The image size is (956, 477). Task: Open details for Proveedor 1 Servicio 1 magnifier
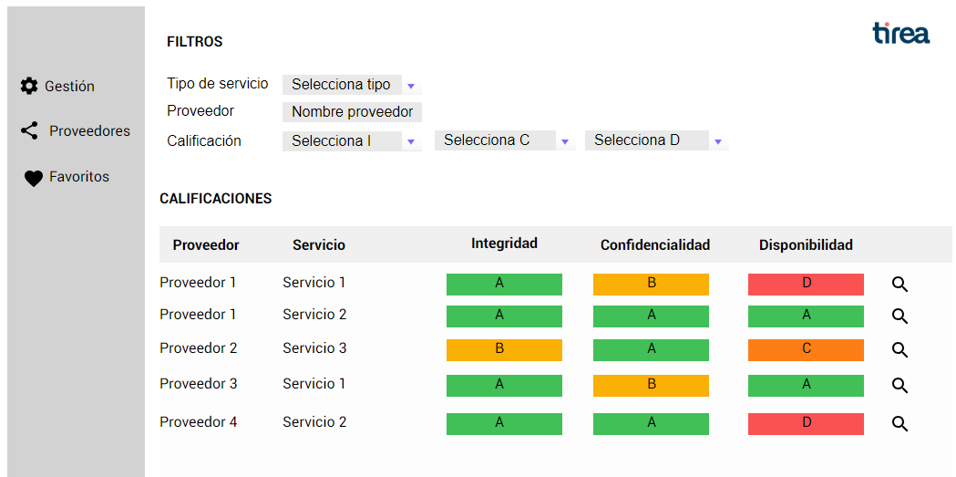[x=900, y=284]
